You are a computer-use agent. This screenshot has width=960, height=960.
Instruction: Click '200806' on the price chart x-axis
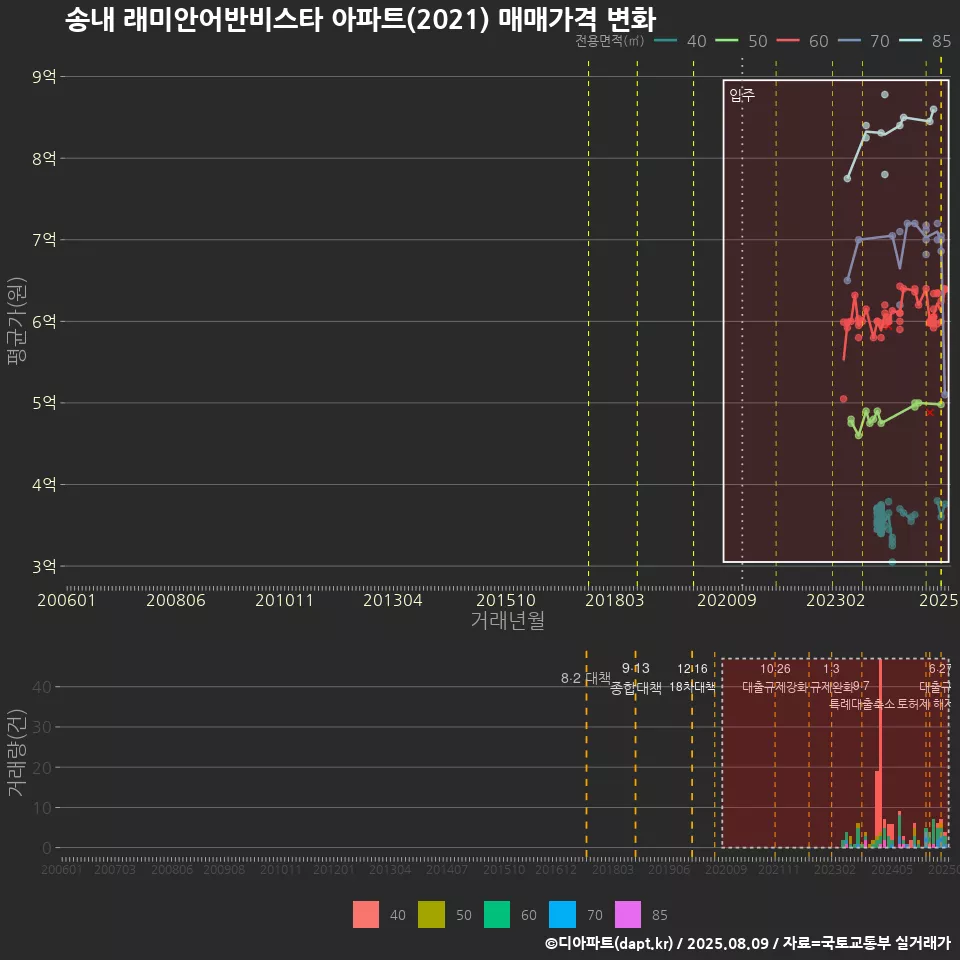[x=176, y=600]
